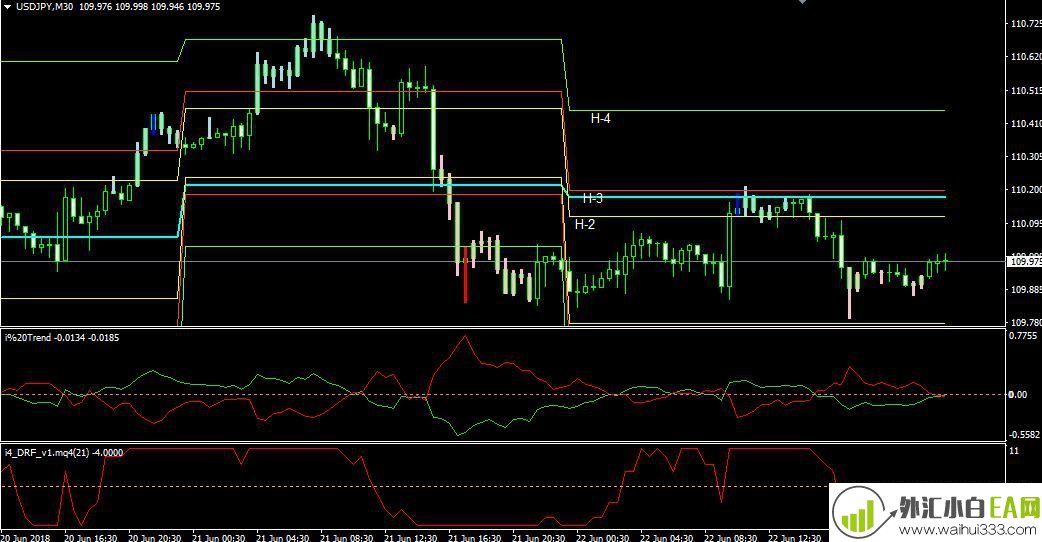Click the 110.305 price scale value
This screenshot has height=542, width=1042.
(1025, 157)
